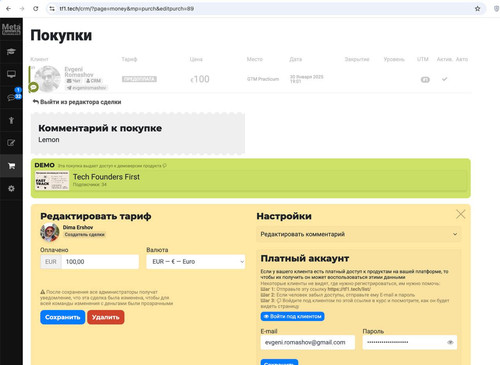Open chat messages sidebar icon

(x=11, y=97)
